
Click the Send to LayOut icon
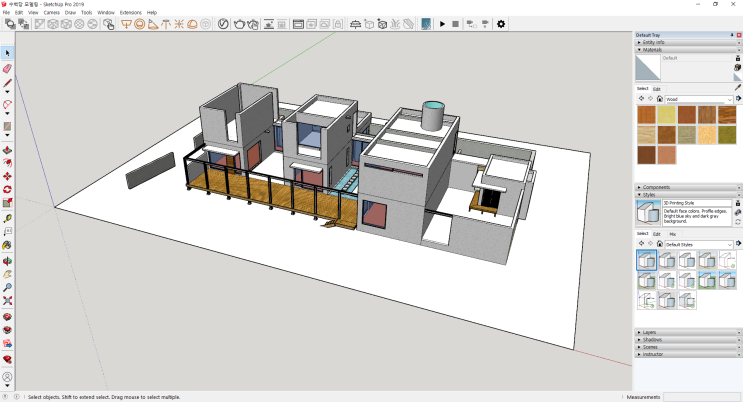7,343
